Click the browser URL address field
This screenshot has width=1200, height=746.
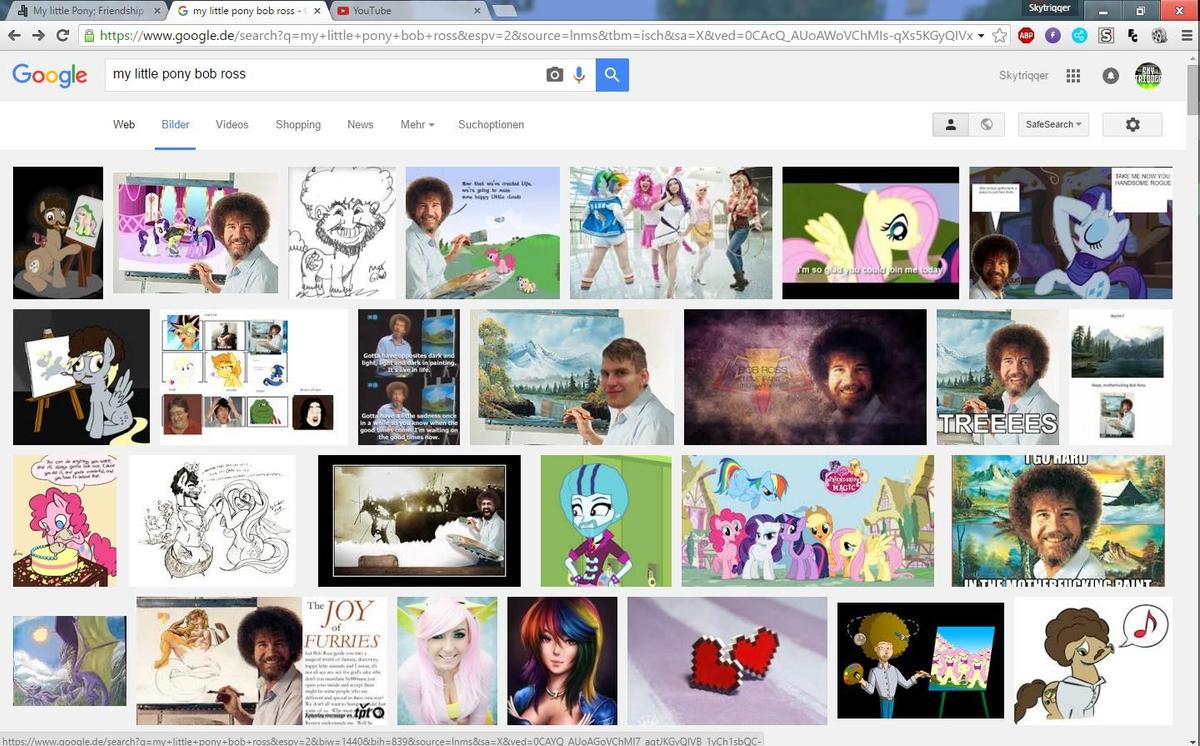[535, 35]
